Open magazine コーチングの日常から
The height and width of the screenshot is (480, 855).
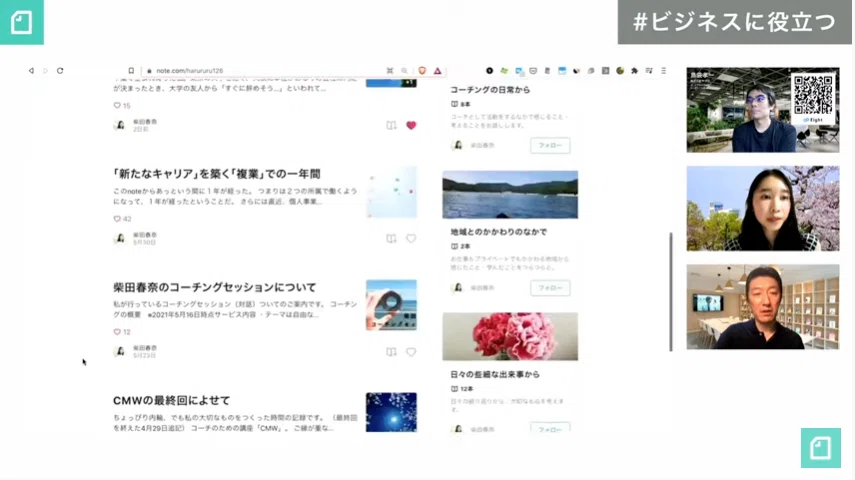(490, 90)
